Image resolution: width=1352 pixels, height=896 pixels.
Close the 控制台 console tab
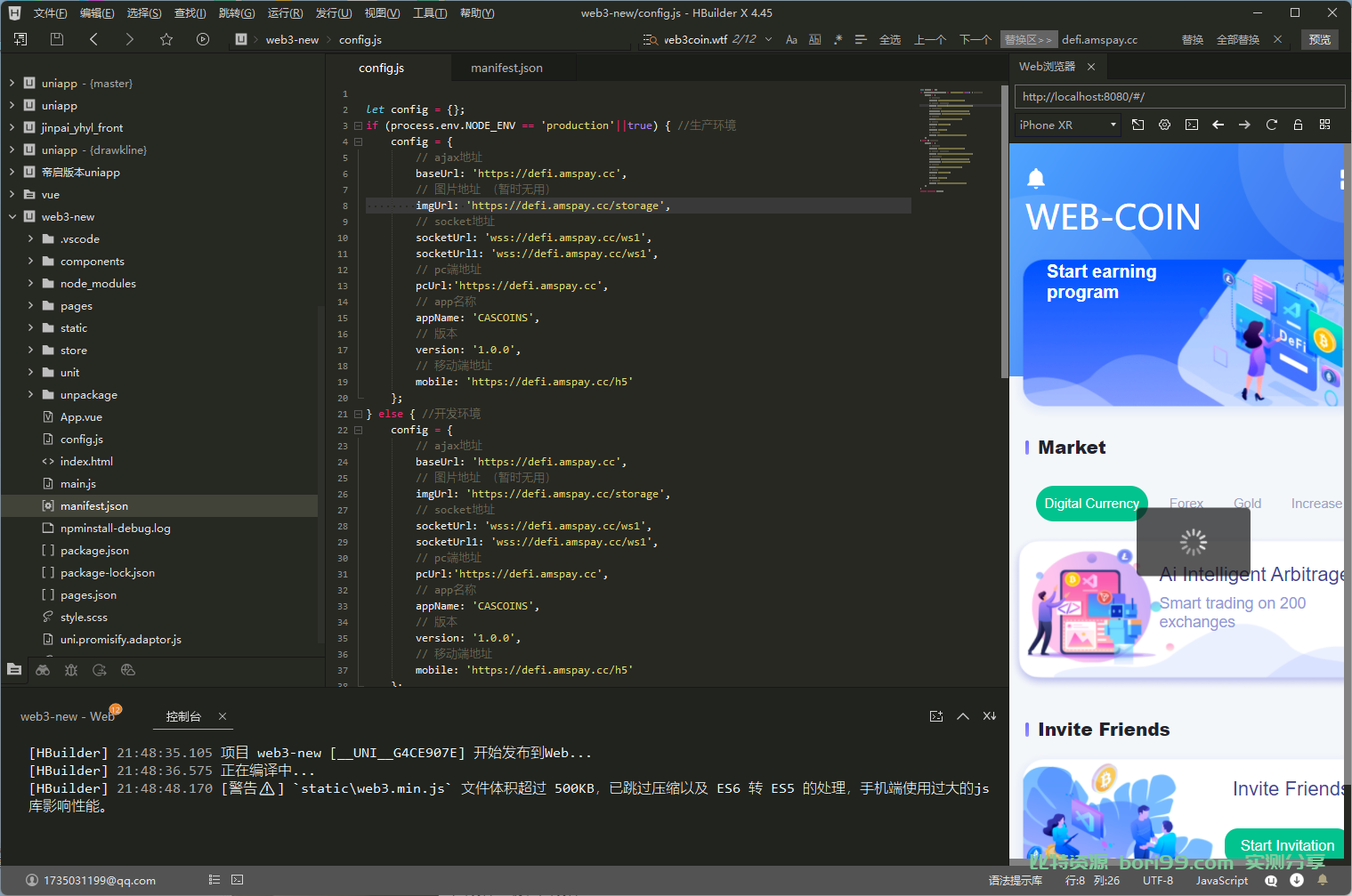click(223, 716)
